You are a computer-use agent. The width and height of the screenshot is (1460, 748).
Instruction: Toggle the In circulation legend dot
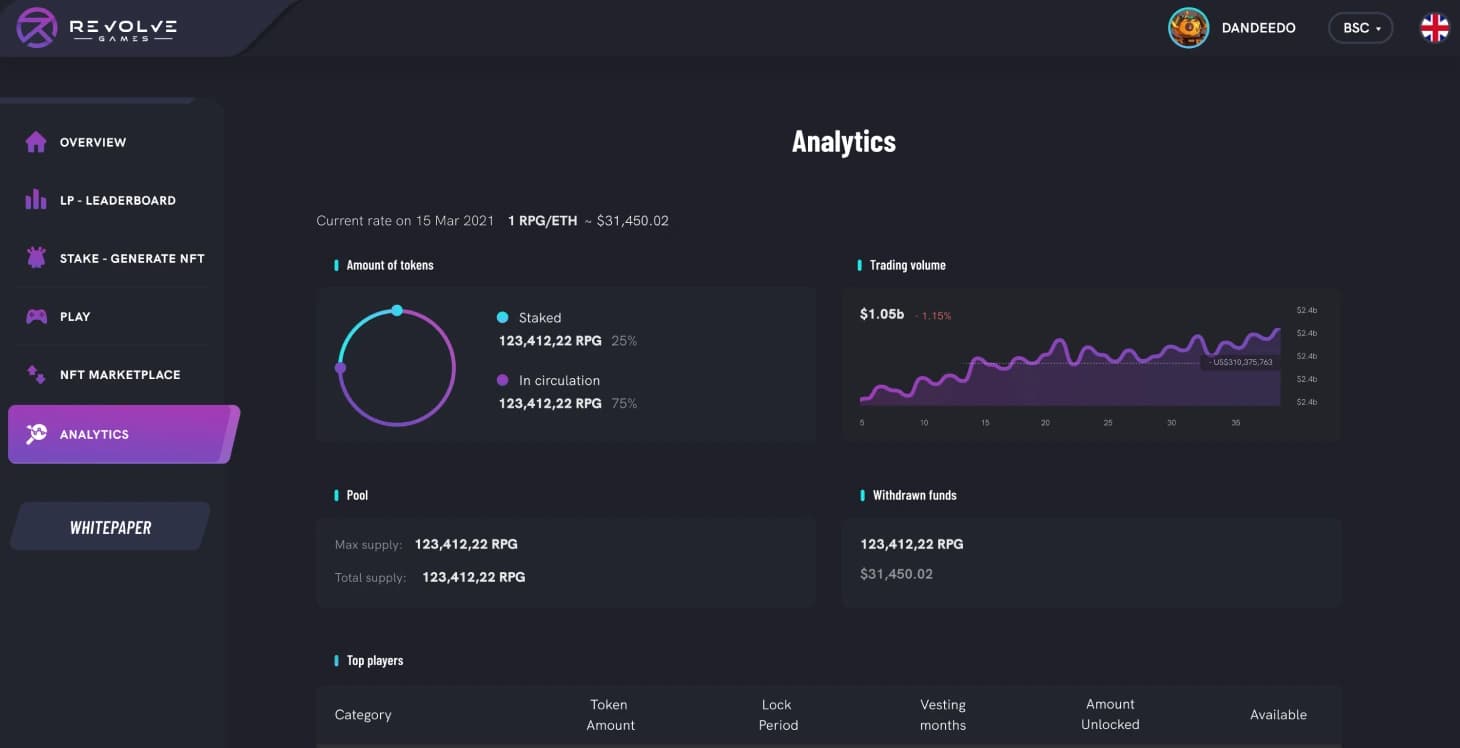coord(502,380)
